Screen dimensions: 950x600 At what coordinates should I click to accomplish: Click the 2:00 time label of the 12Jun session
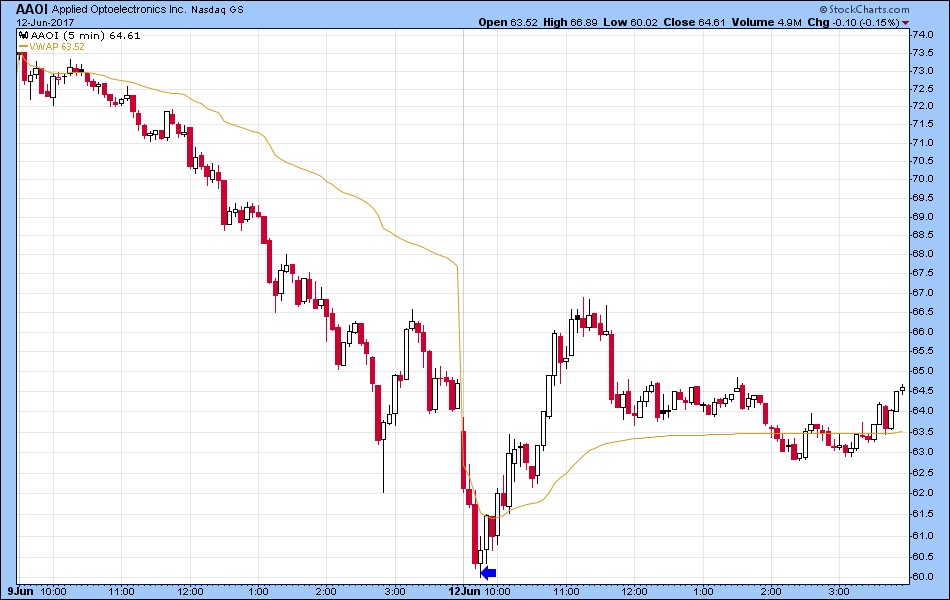coord(771,591)
